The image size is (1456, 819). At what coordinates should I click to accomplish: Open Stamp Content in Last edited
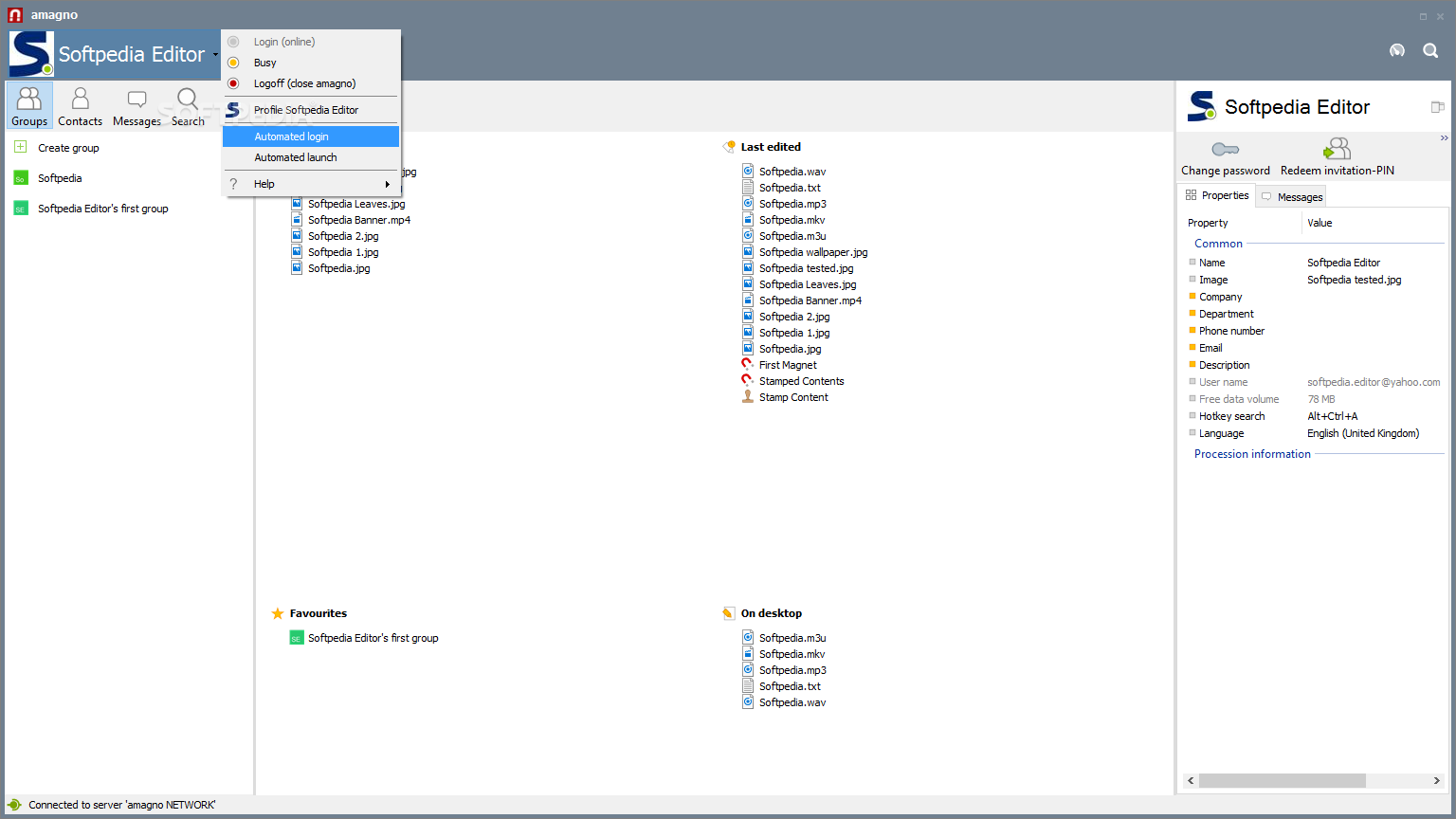[793, 397]
